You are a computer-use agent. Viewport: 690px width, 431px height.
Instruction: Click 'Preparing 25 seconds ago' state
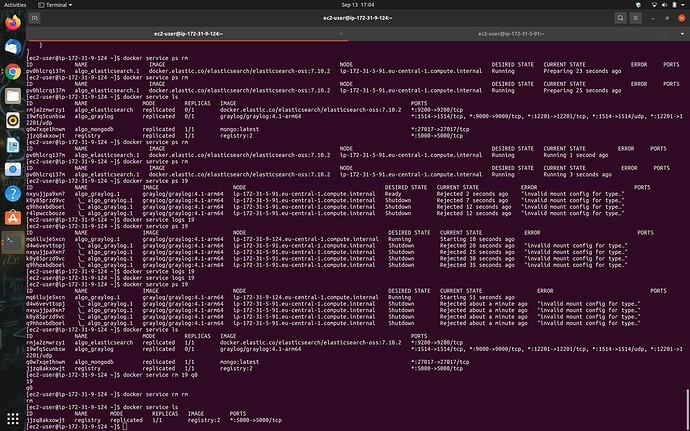click(x=582, y=90)
